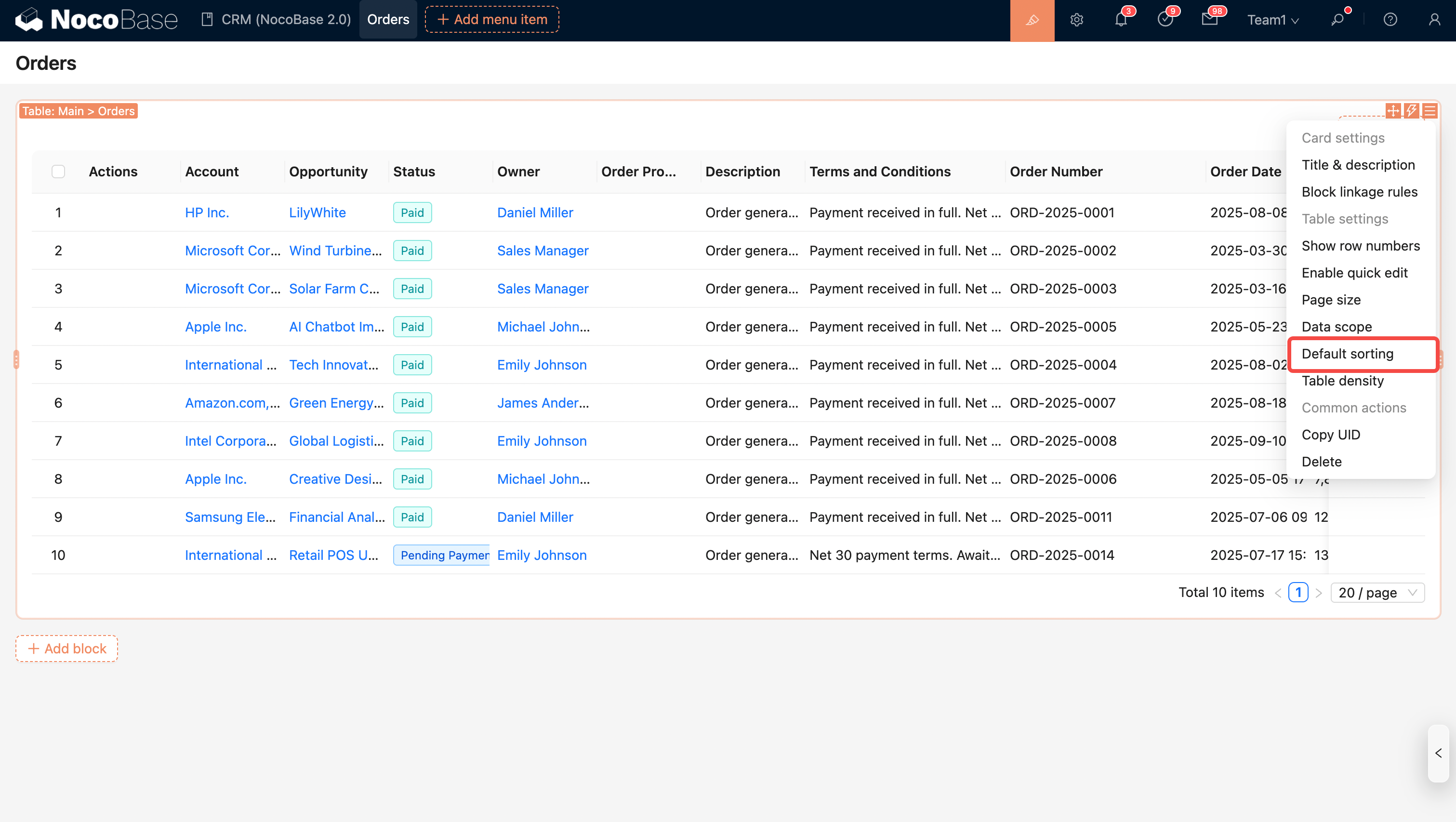Open the 20 / page size dropdown
The width and height of the screenshot is (1456, 822).
tap(1377, 593)
